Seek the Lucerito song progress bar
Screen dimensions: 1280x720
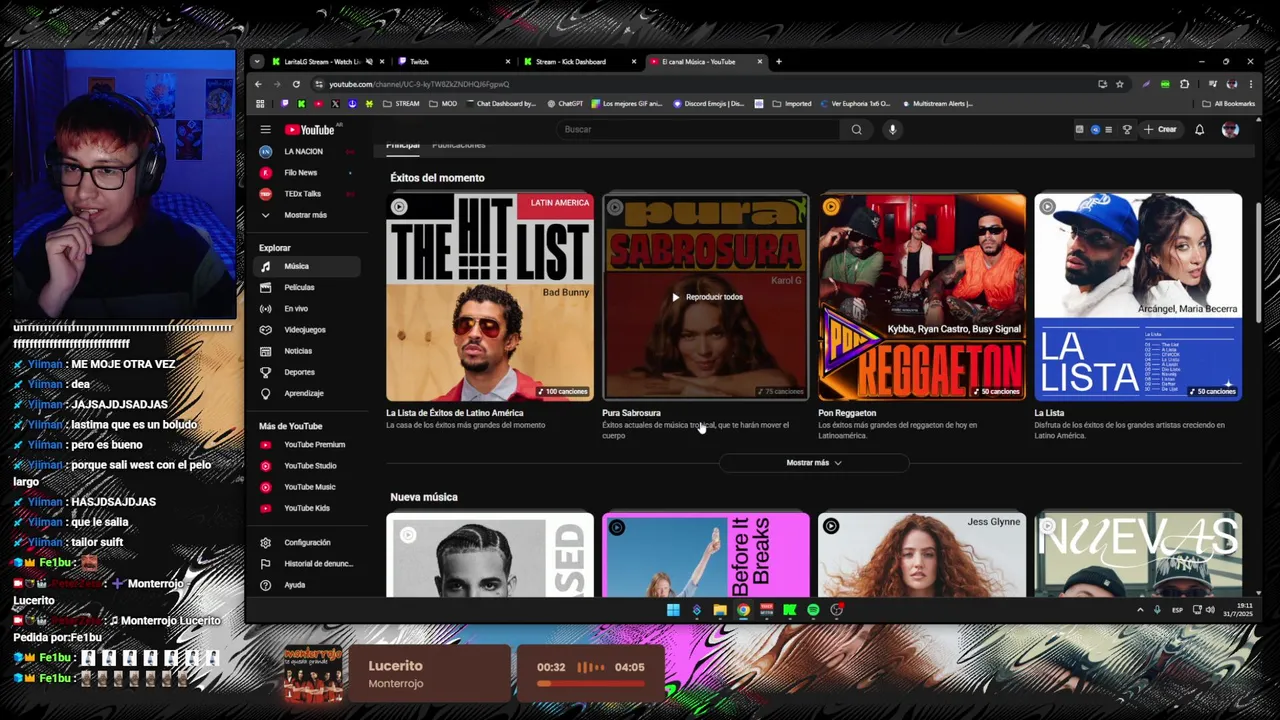point(590,684)
